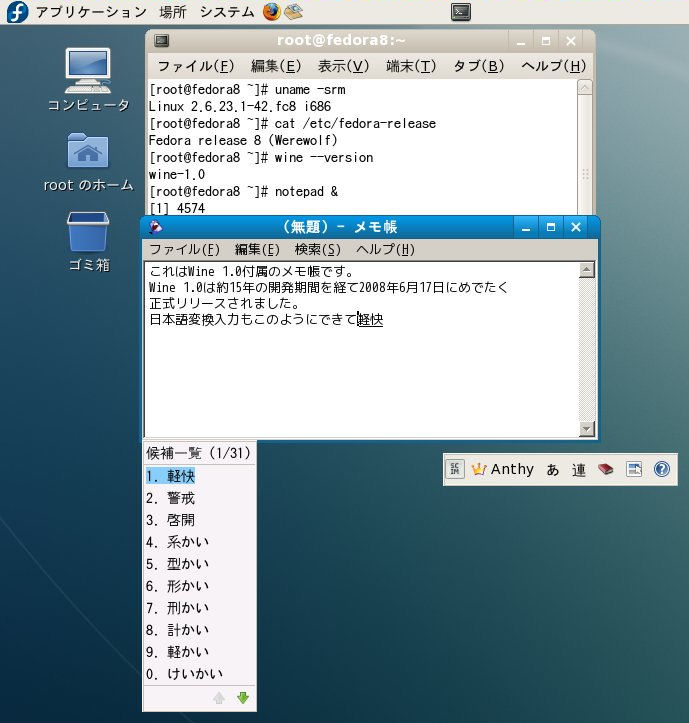This screenshot has height=723, width=689.
Task: Open terminal 端末(T) menu
Action: tap(410, 66)
